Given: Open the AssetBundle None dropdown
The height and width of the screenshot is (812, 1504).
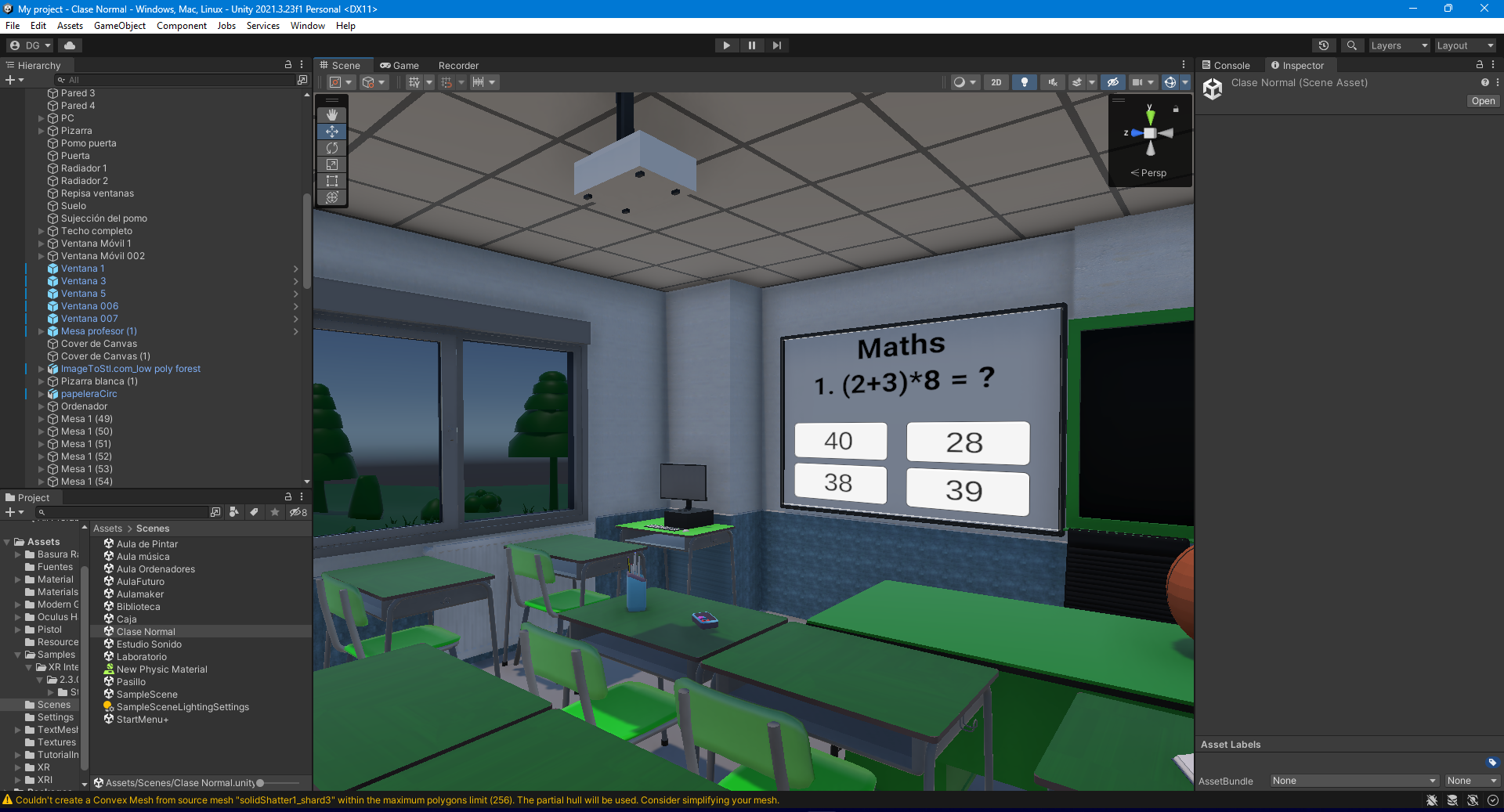Looking at the screenshot, I should 1354,781.
